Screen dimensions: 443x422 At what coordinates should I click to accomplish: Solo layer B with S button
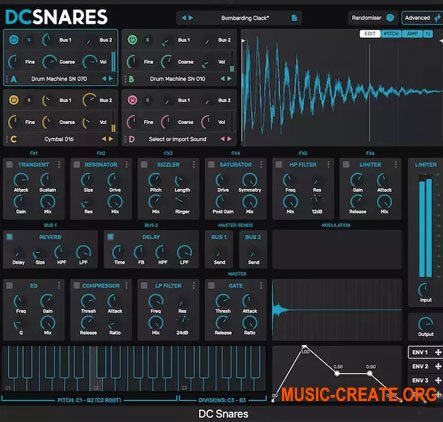click(x=147, y=40)
